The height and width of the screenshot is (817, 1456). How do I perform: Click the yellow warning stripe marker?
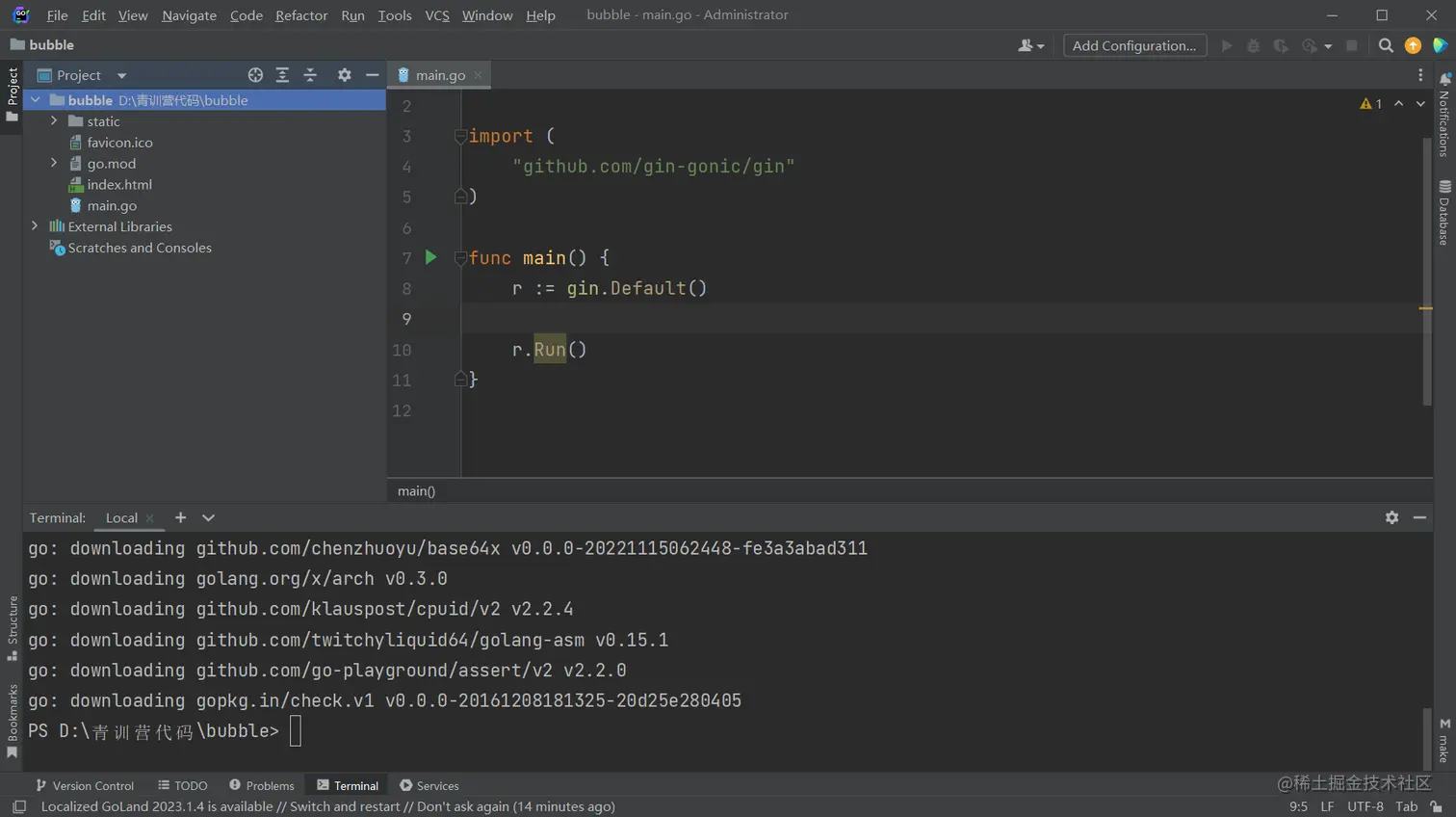pyautogui.click(x=1426, y=308)
